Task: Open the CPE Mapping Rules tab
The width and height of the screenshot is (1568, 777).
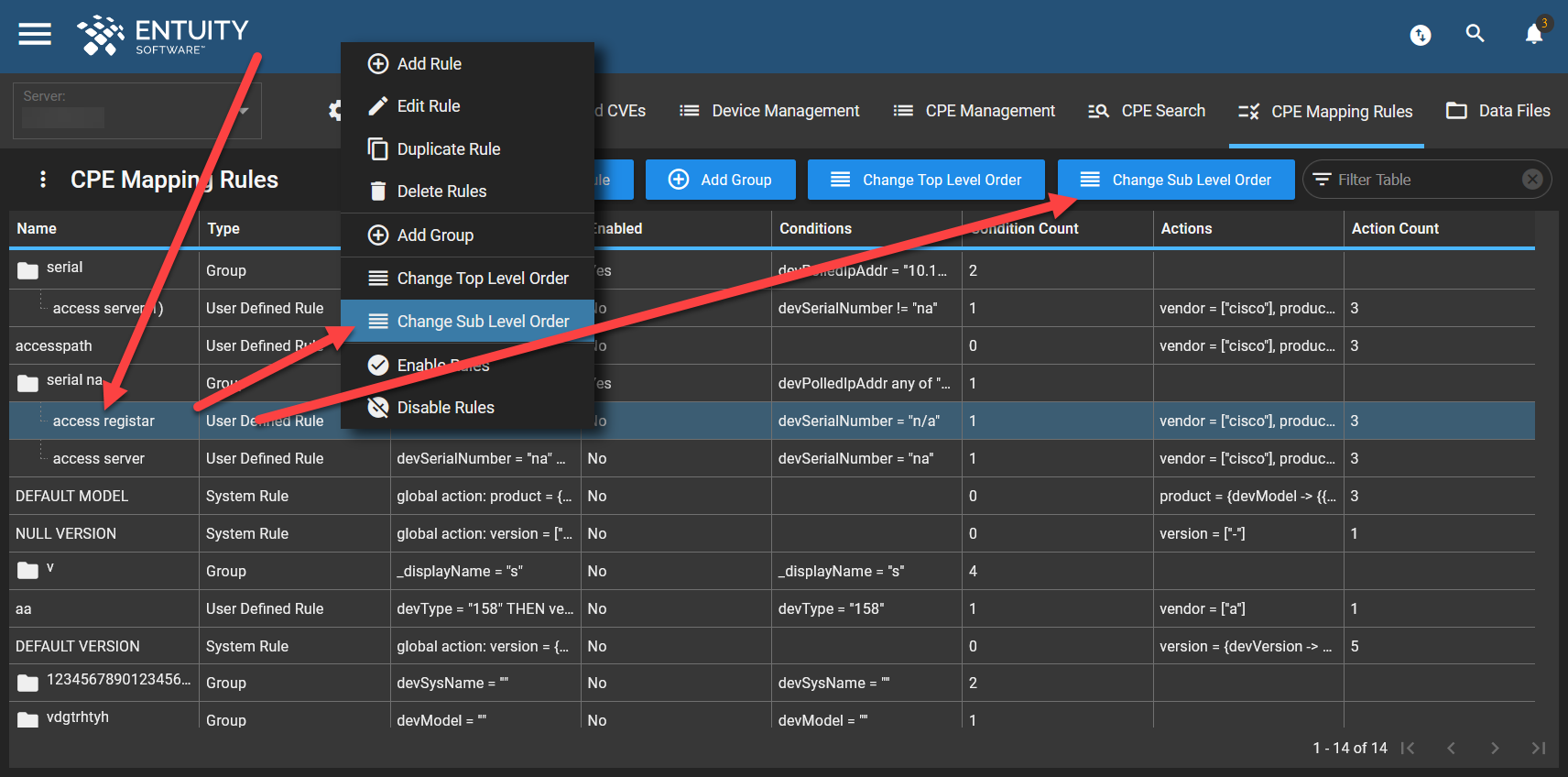Action: (x=1325, y=111)
